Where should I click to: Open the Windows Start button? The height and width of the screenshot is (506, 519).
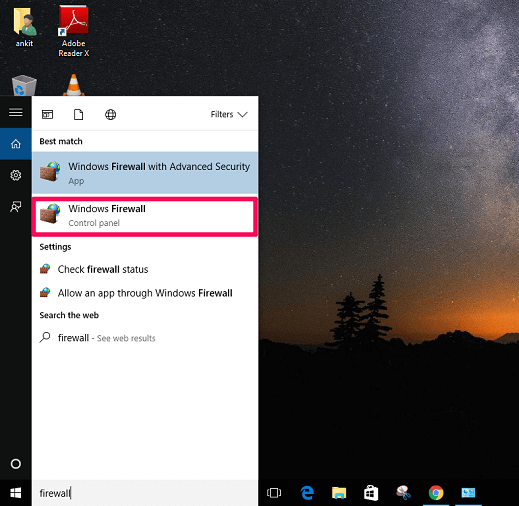tap(16, 493)
